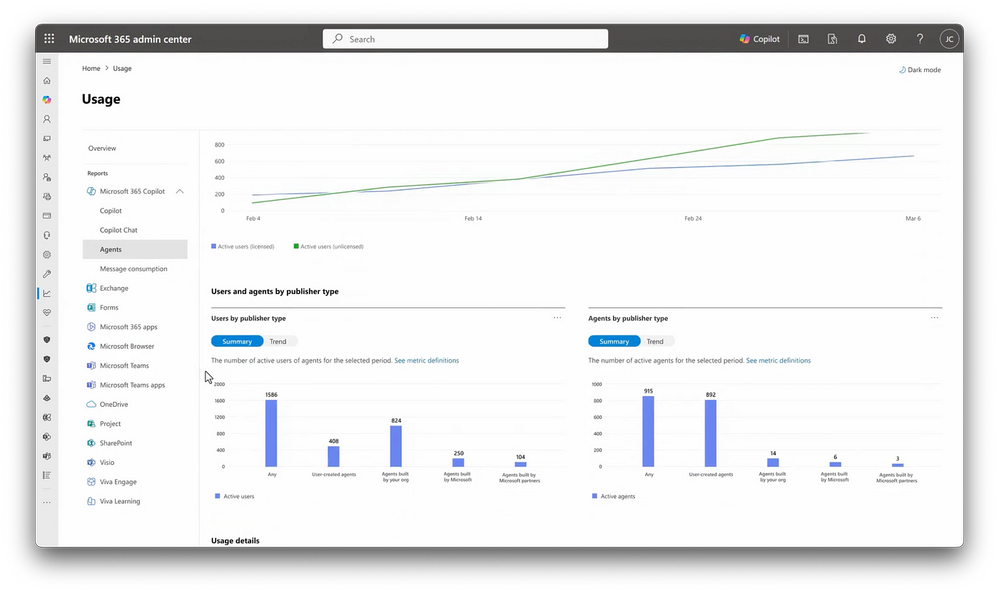This screenshot has height=594, width=999.
Task: Switch Agents by publisher type to Trend
Action: (x=655, y=342)
